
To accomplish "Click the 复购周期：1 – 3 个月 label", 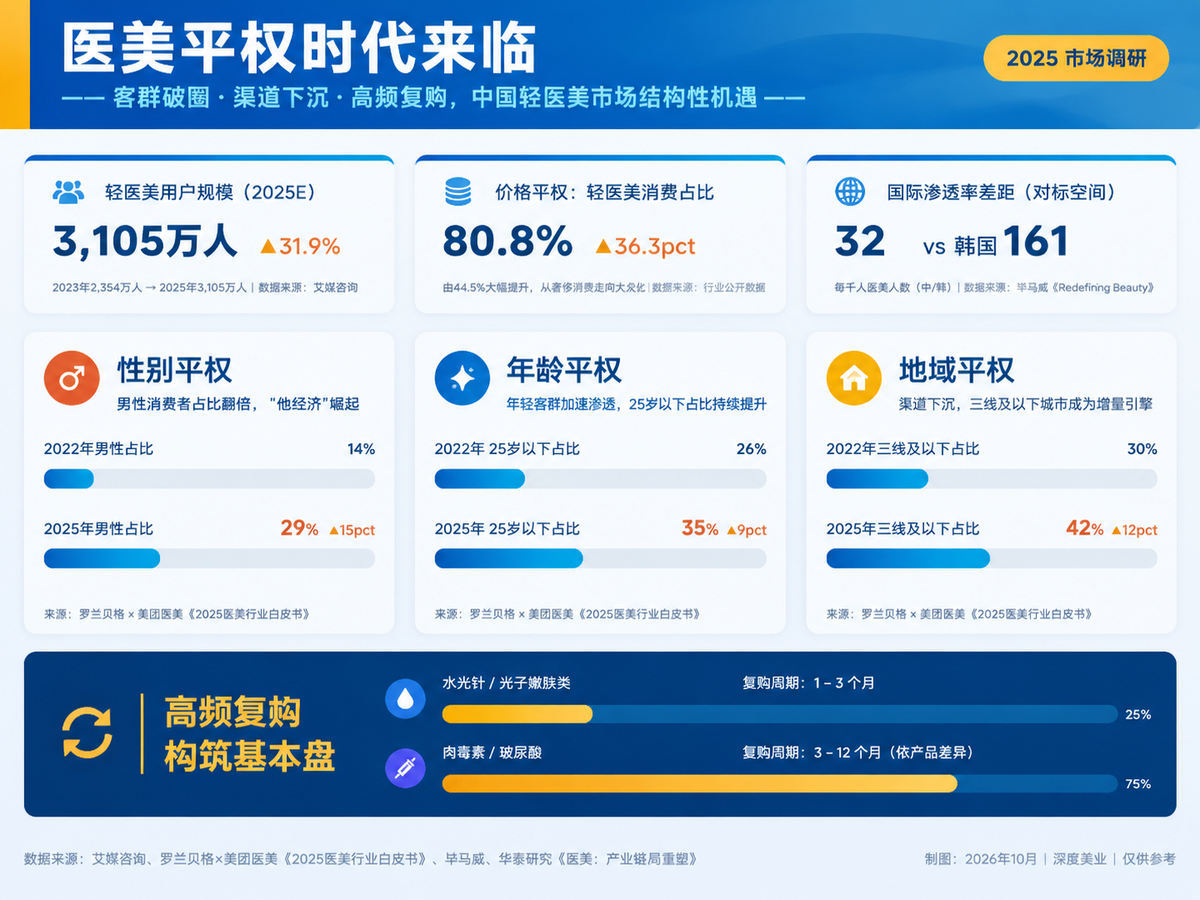I will coord(808,683).
